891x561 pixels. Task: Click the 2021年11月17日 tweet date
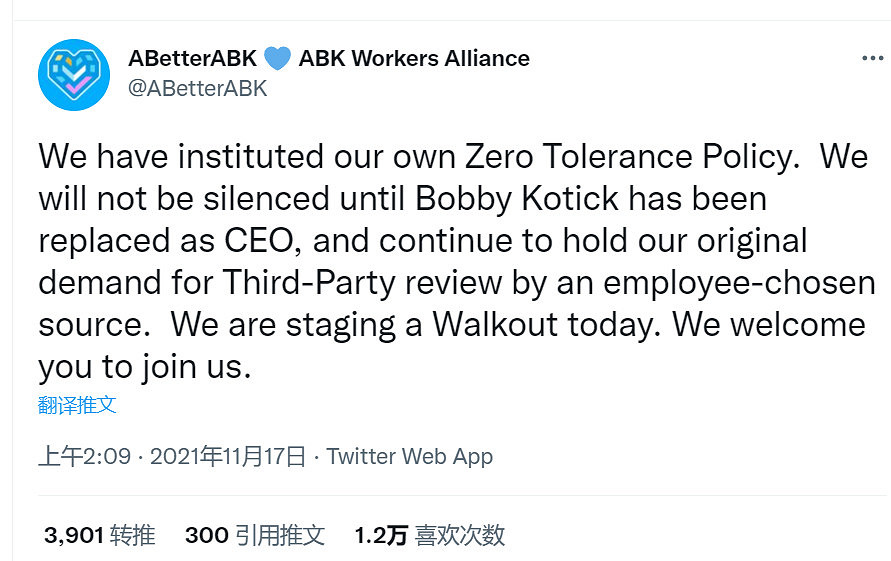tap(227, 457)
